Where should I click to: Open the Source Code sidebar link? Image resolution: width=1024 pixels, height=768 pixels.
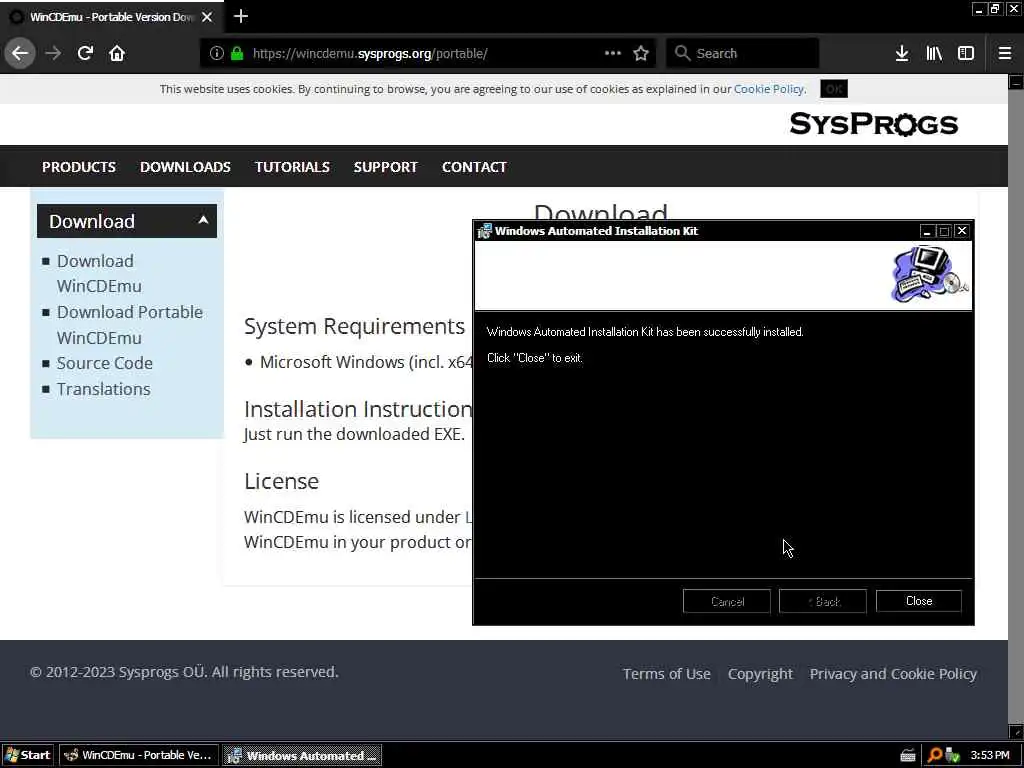point(104,363)
